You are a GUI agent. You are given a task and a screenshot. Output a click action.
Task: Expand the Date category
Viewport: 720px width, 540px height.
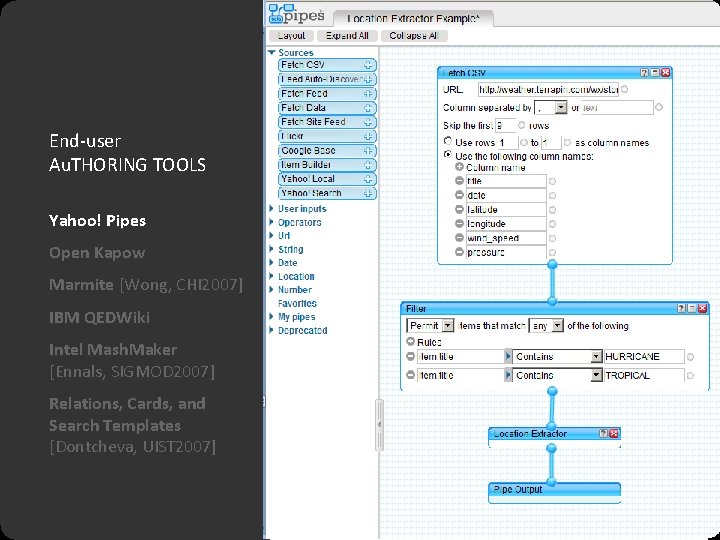point(271,263)
